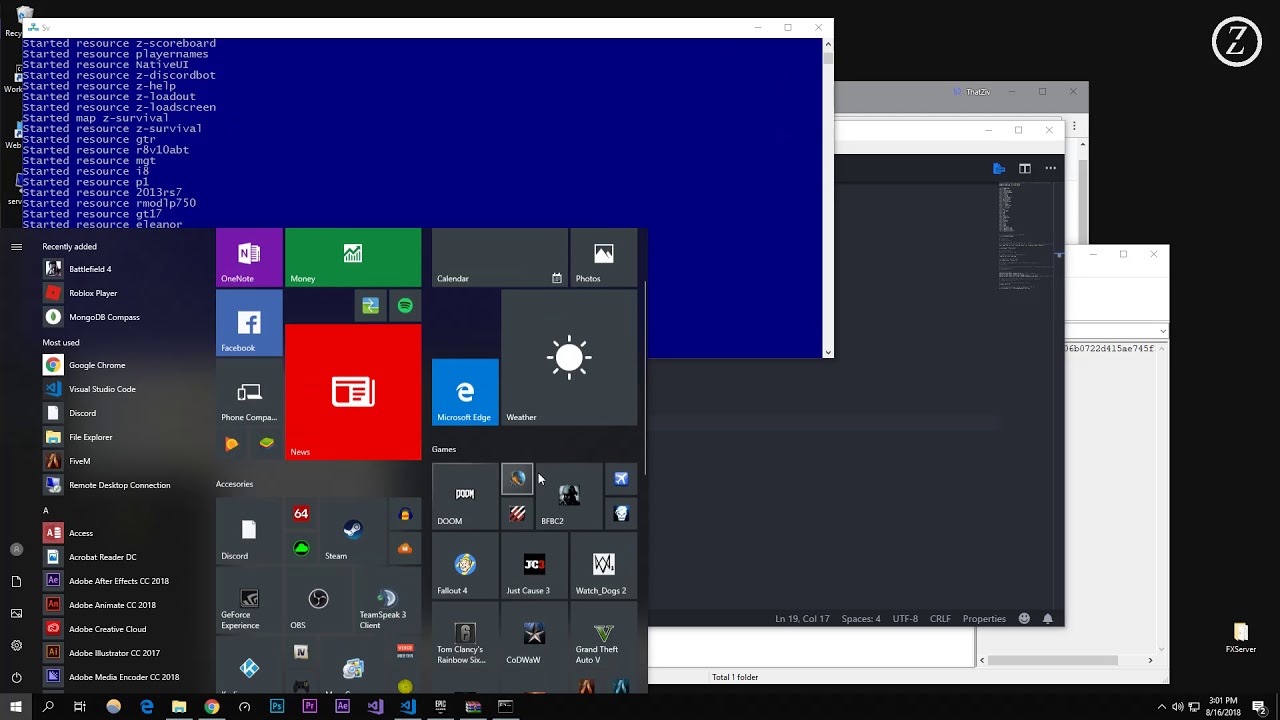Open Google Chrome from Most used

pyautogui.click(x=125, y=365)
